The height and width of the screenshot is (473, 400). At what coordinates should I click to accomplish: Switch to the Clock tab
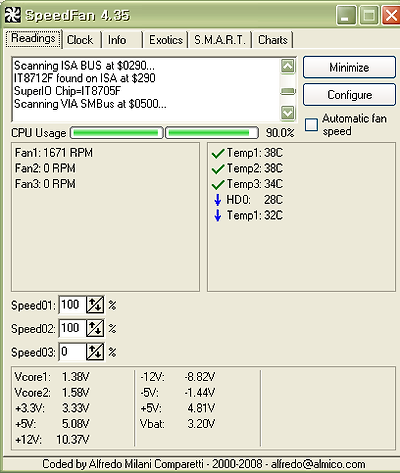point(80,40)
